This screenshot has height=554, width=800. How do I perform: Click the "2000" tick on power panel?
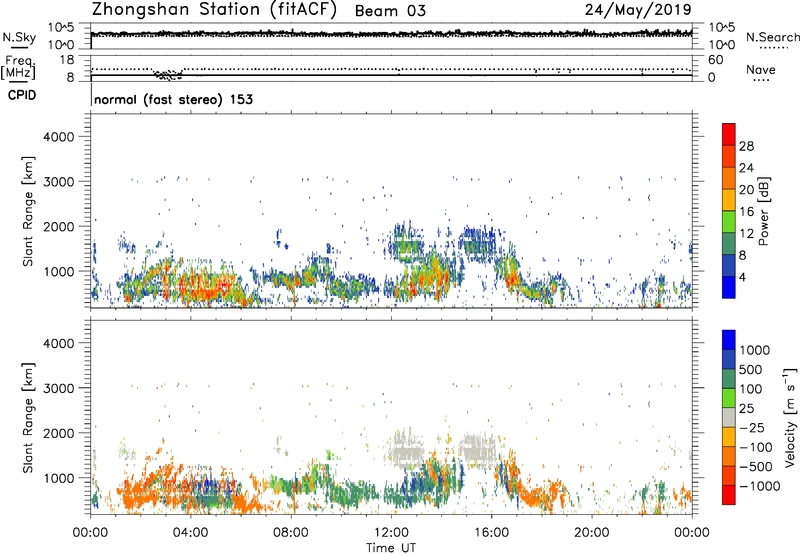(x=58, y=226)
